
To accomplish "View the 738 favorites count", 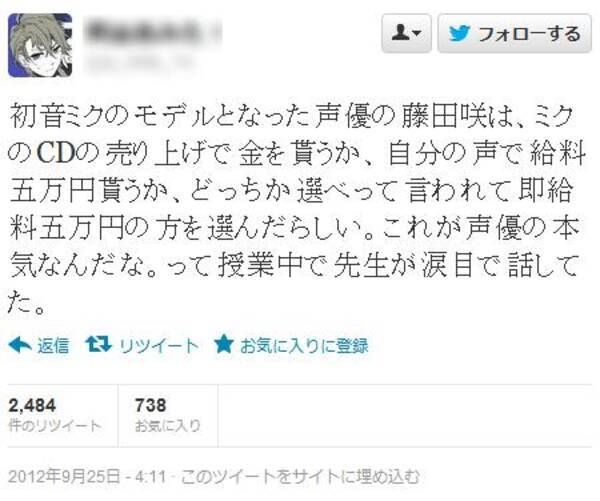I will click(x=150, y=405).
